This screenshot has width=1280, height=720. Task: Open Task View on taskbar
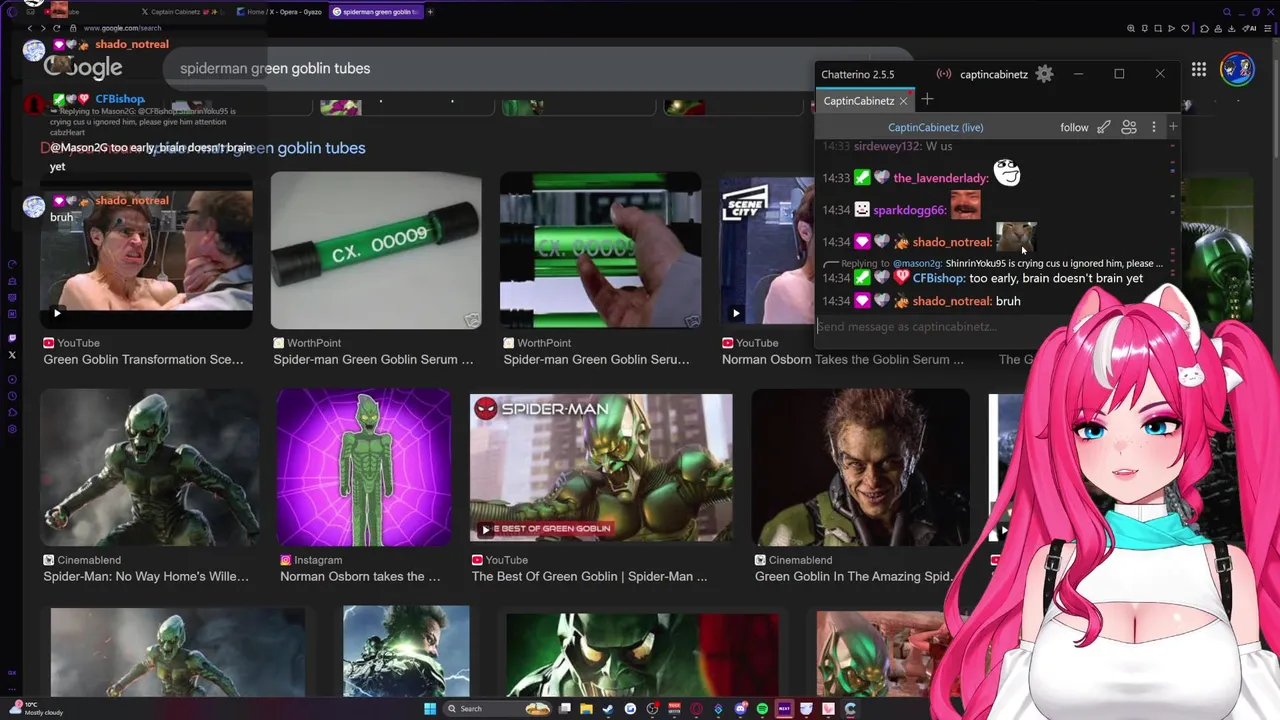click(x=565, y=708)
